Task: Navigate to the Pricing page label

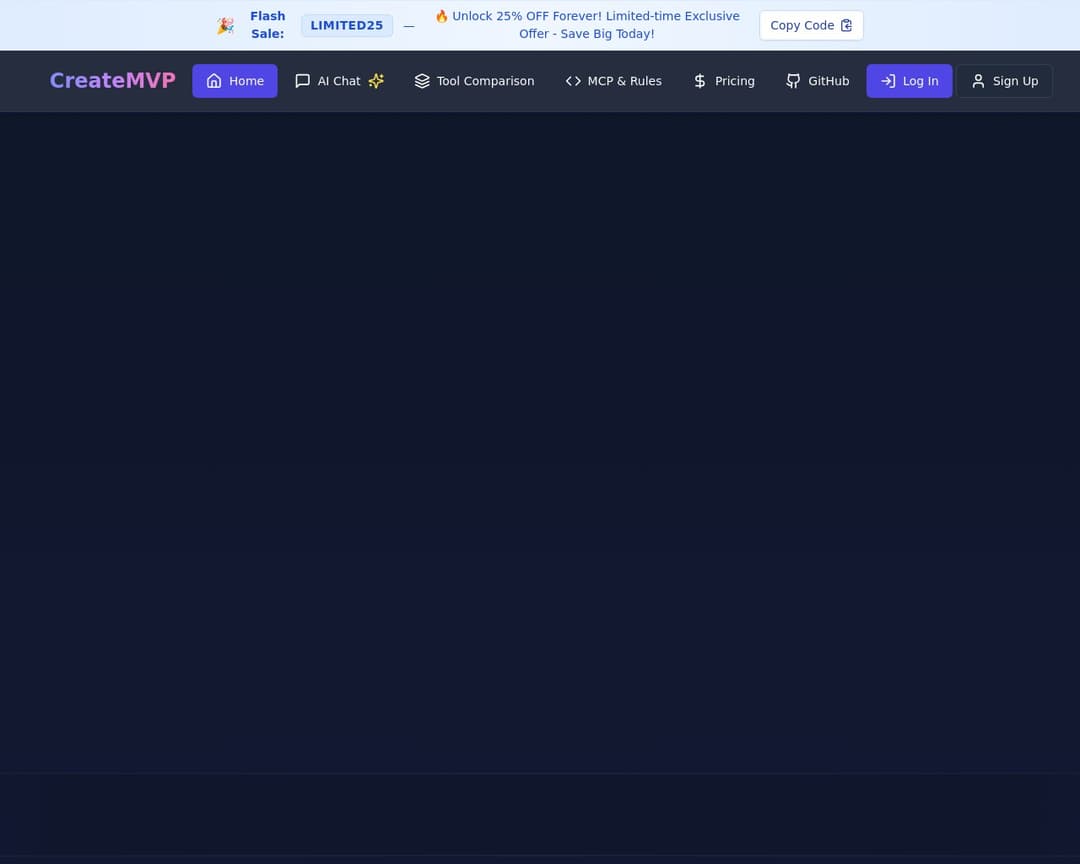Action: (x=735, y=81)
